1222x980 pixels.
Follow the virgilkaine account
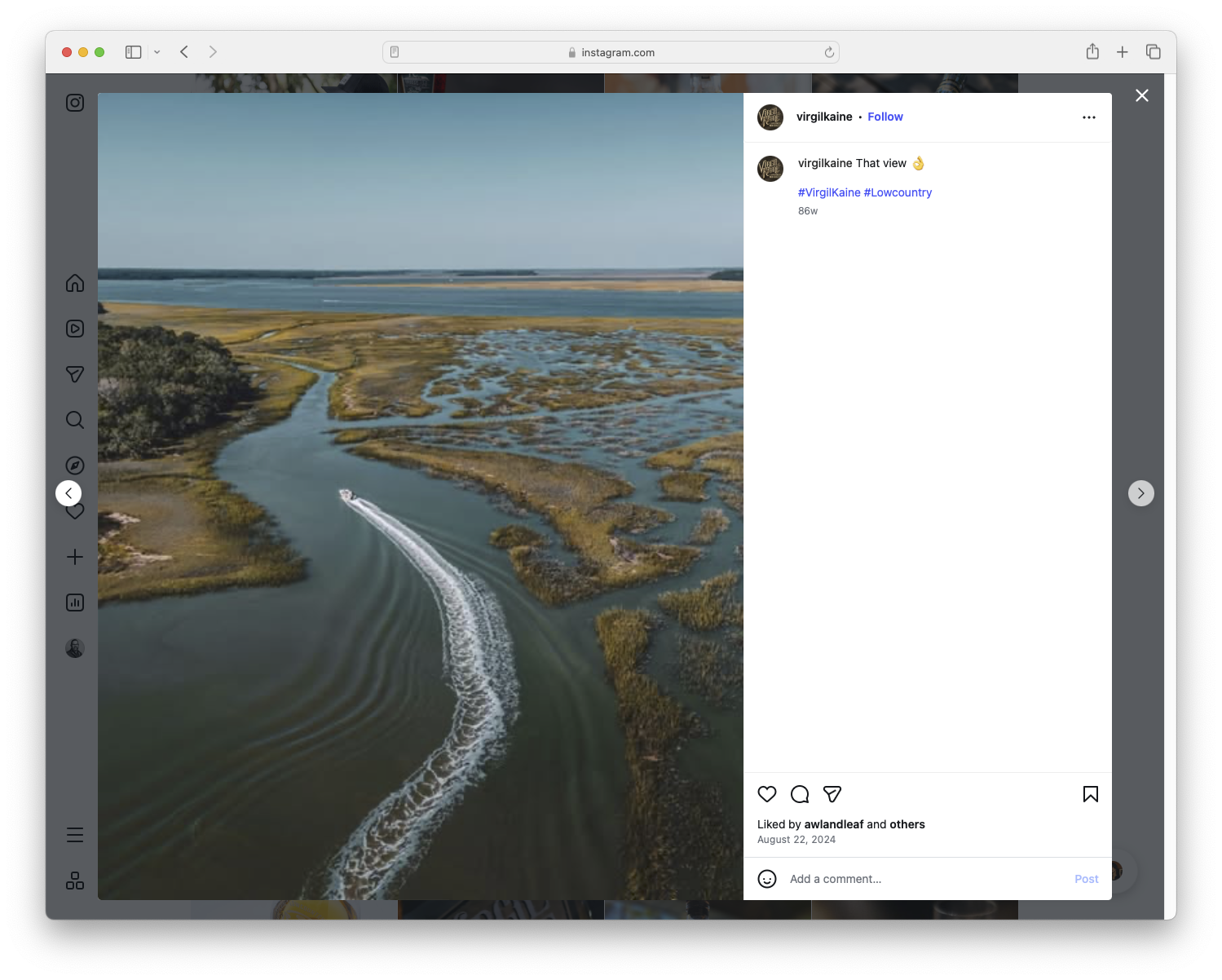pyautogui.click(x=885, y=117)
